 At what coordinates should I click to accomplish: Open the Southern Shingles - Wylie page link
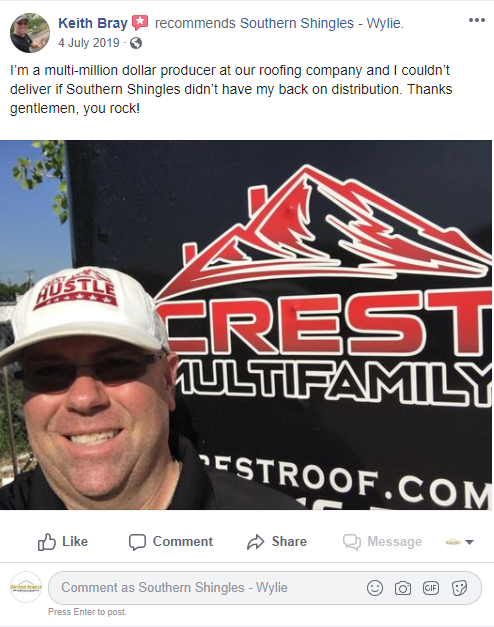click(321, 23)
